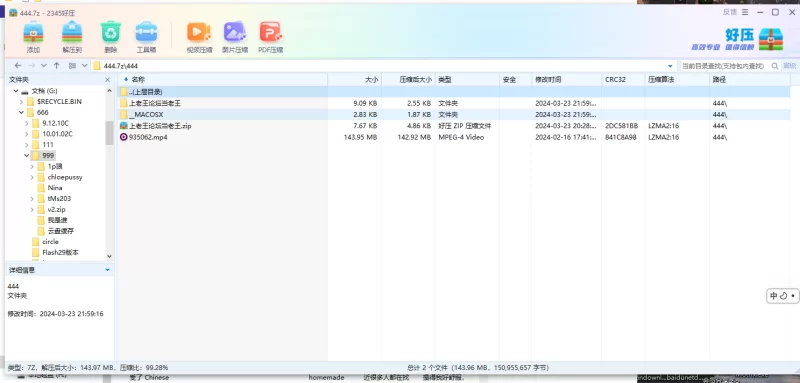Collapse the 666 folder node
Viewport: 800px width, 383px height.
[x=21, y=113]
